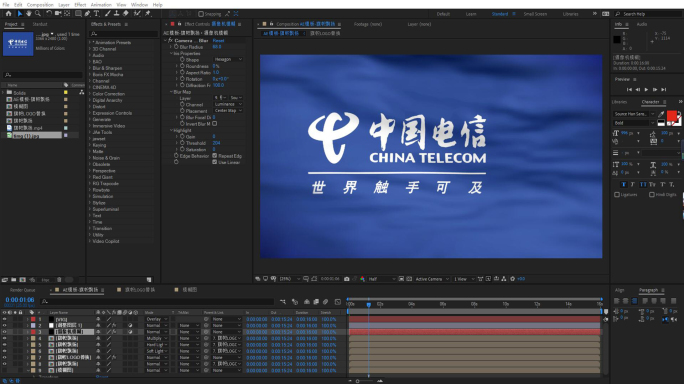The image size is (684, 384).
Task: Click the Home icon in toolbar
Action: click(x=8, y=14)
